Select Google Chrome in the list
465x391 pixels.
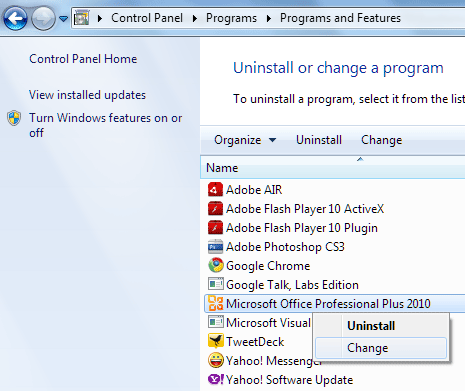click(268, 266)
